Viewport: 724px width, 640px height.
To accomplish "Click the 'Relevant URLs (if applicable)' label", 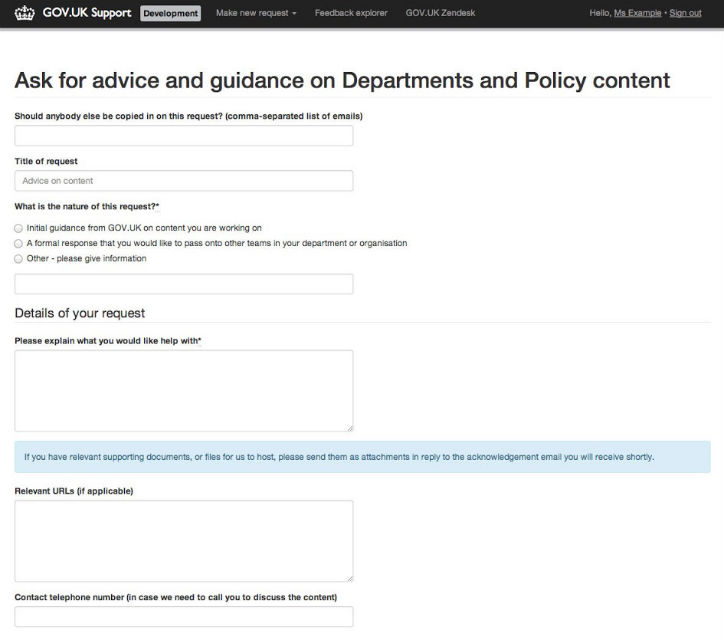I will [x=74, y=491].
